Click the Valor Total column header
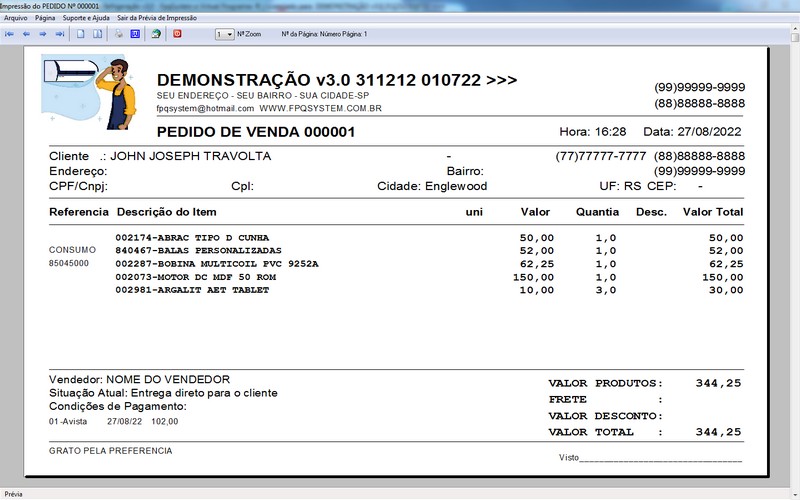Viewport: 800px width, 500px height. point(713,212)
